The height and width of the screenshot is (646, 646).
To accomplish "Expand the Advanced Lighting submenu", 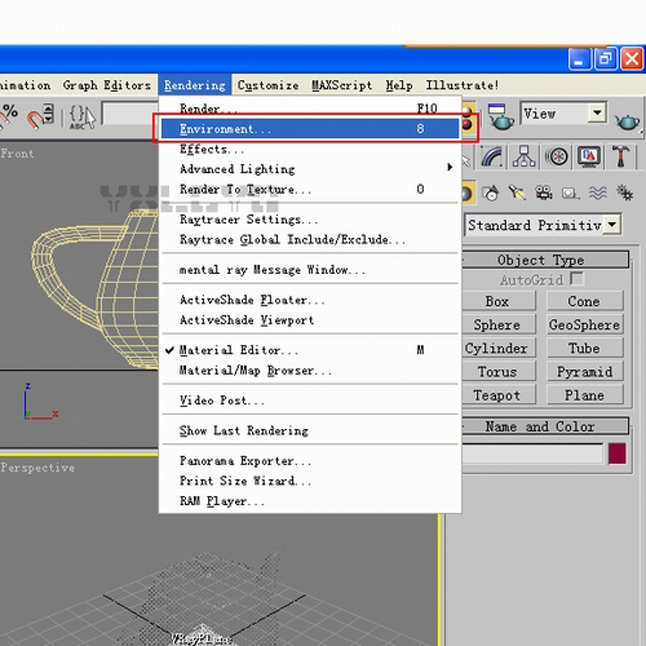I will pos(310,169).
